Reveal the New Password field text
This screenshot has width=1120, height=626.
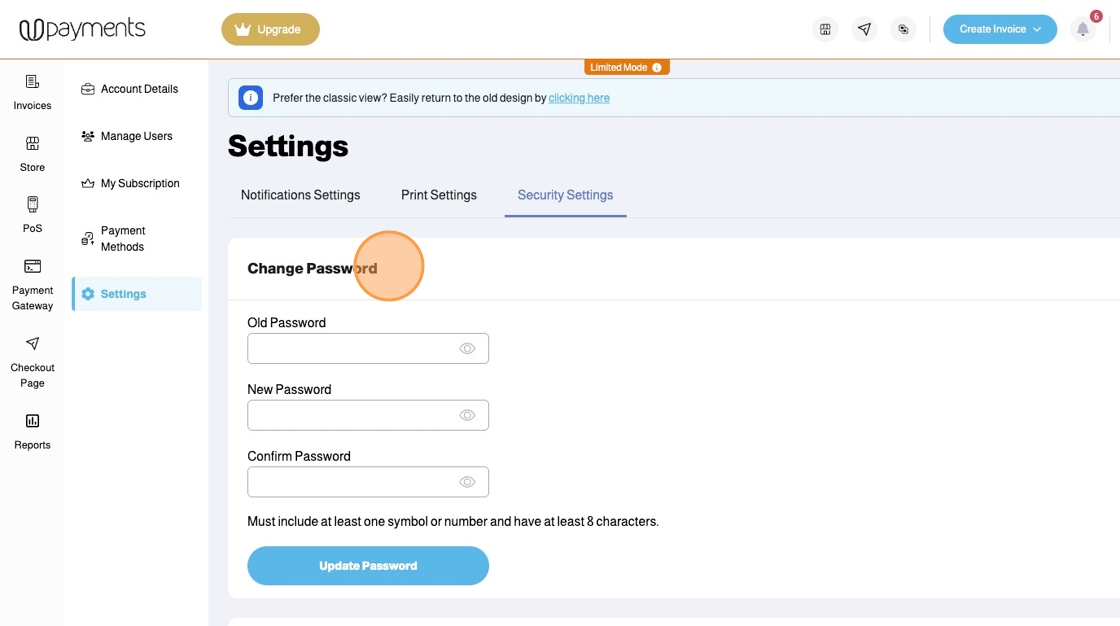(x=467, y=415)
